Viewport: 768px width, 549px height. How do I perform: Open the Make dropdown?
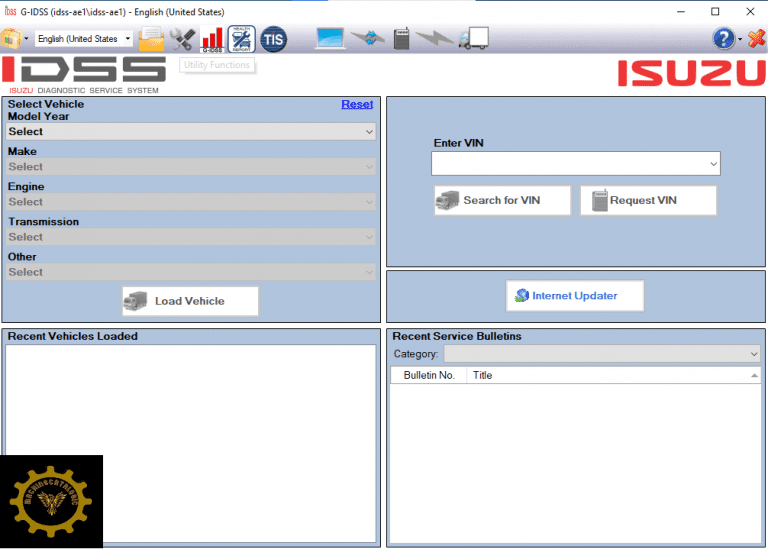(191, 167)
